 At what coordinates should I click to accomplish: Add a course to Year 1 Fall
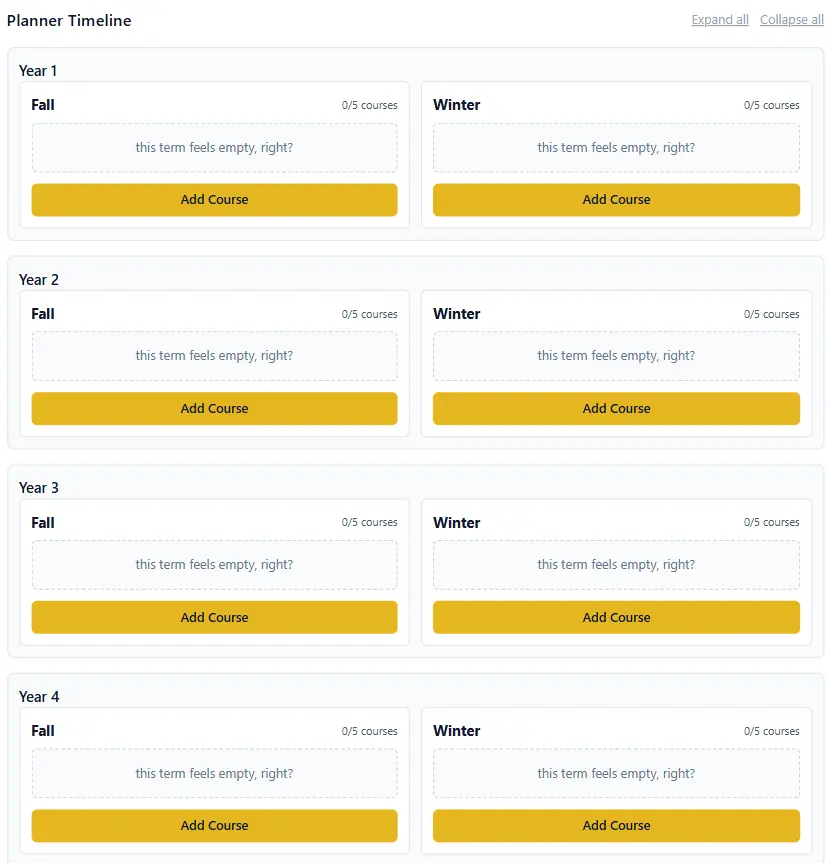point(214,200)
